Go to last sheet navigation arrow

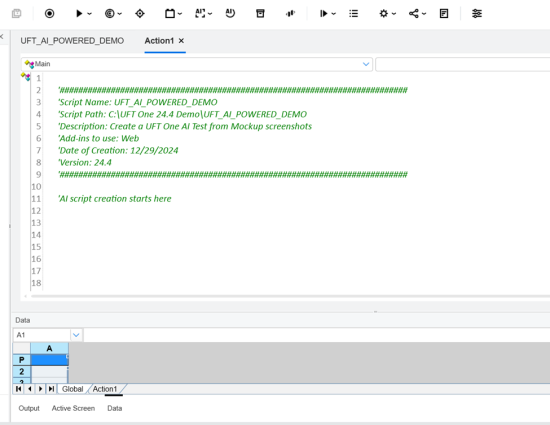(x=51, y=389)
